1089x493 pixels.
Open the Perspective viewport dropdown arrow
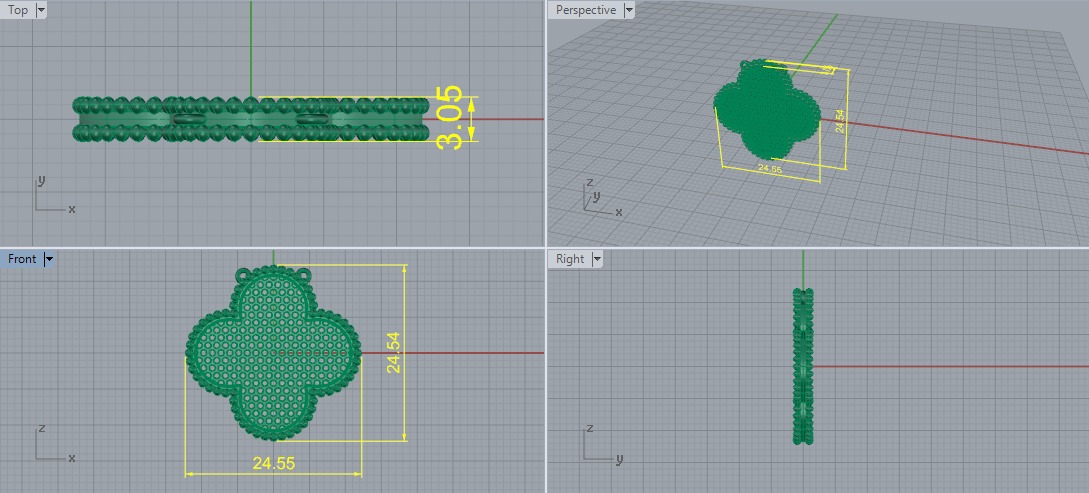629,10
